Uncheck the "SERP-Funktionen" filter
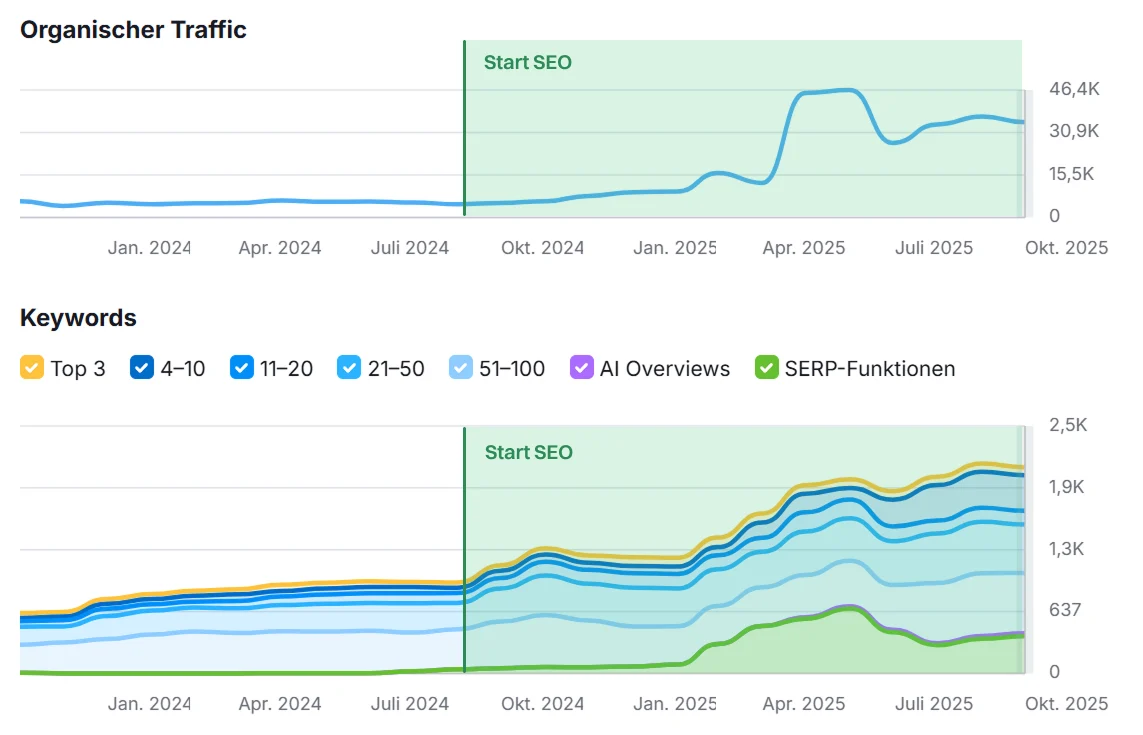1143x735 pixels. point(767,368)
